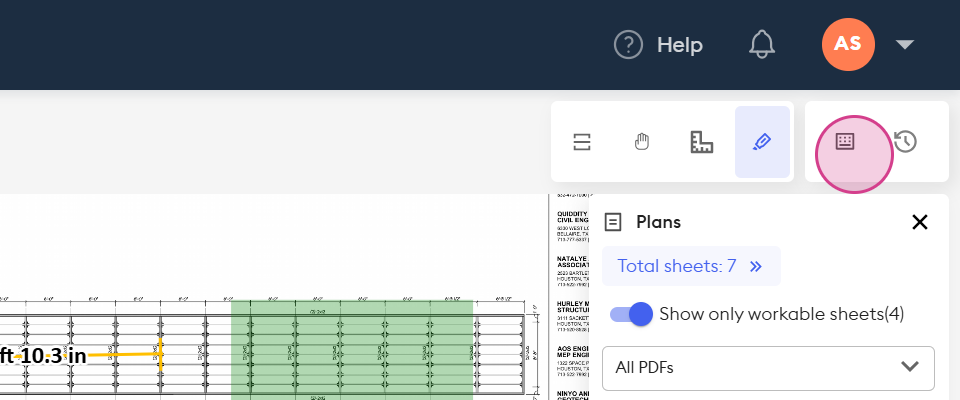
Task: Select the ruler measure tool
Action: click(702, 142)
